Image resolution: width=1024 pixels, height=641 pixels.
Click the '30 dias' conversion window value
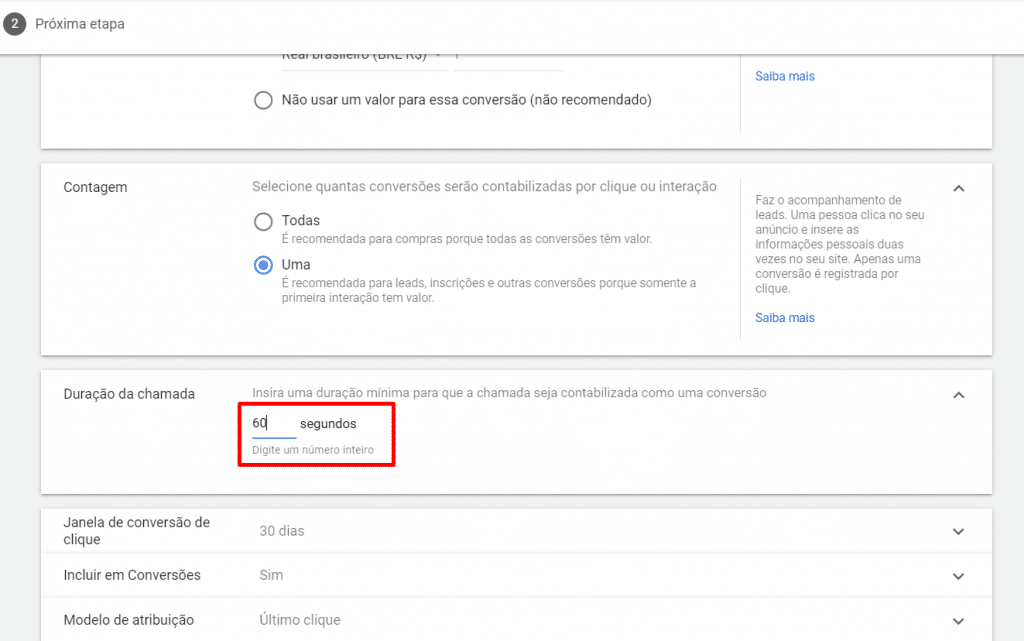pyautogui.click(x=281, y=531)
